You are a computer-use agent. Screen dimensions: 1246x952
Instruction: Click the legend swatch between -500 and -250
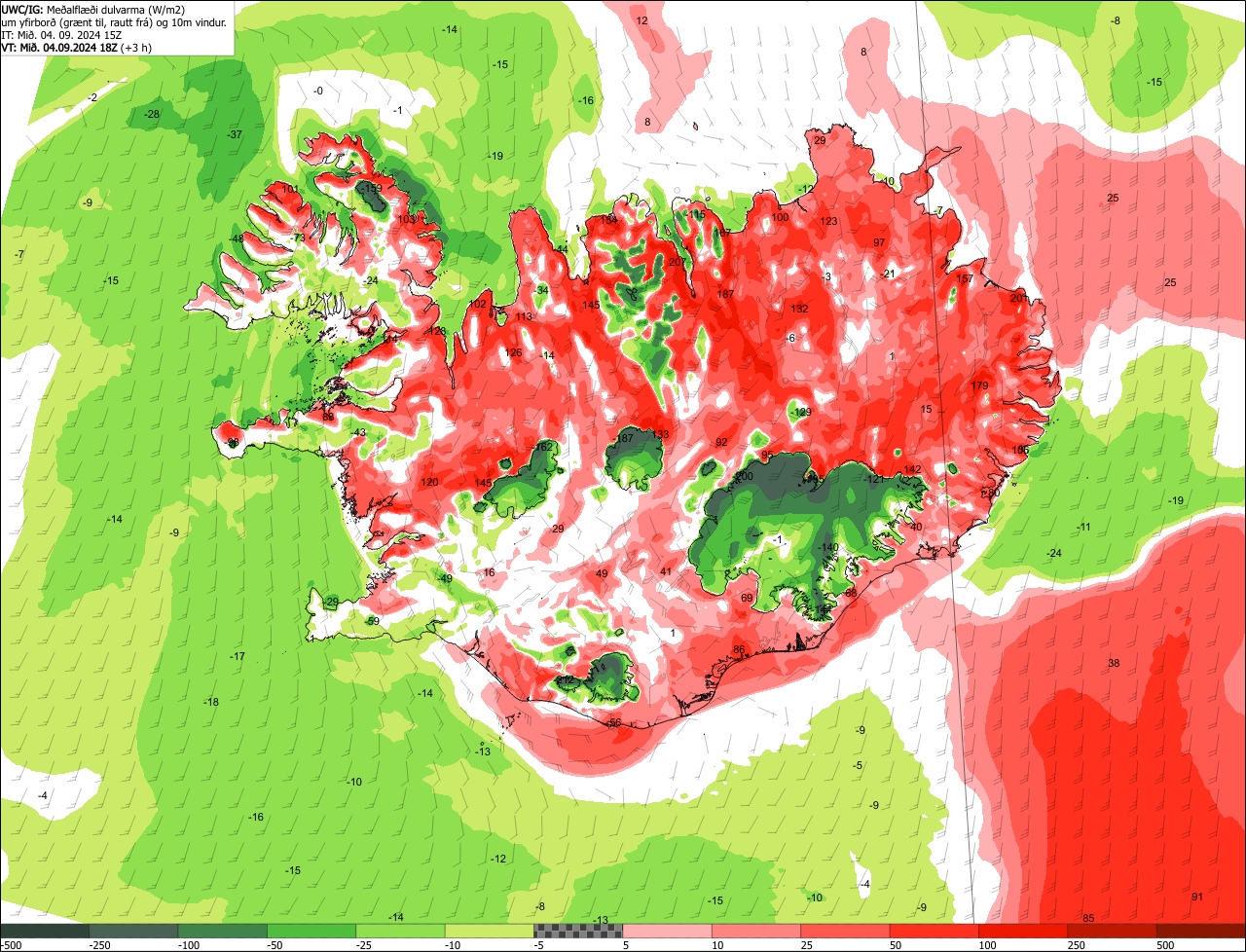coord(45,931)
